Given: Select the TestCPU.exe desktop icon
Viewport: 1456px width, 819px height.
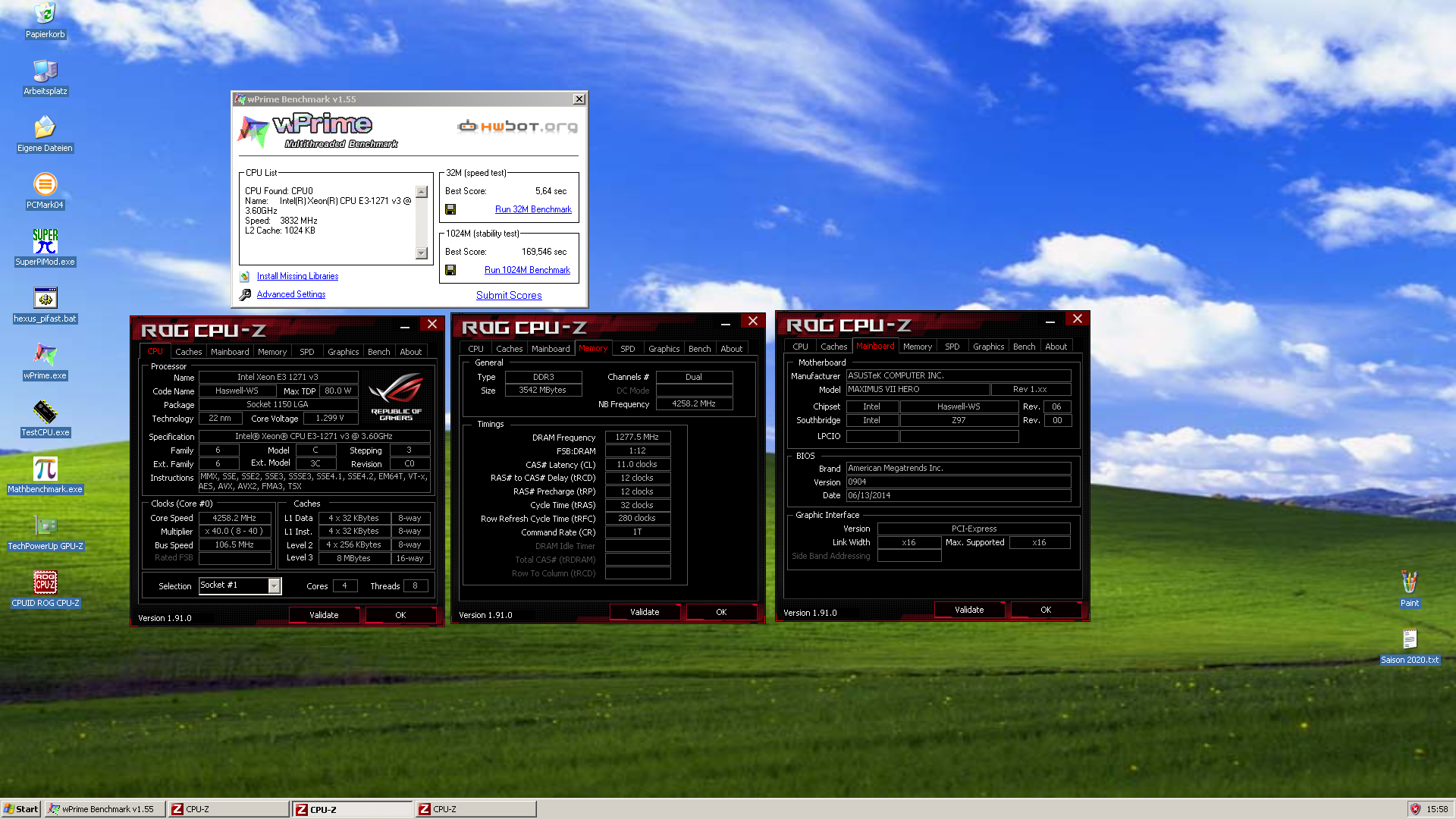Looking at the screenshot, I should (45, 419).
